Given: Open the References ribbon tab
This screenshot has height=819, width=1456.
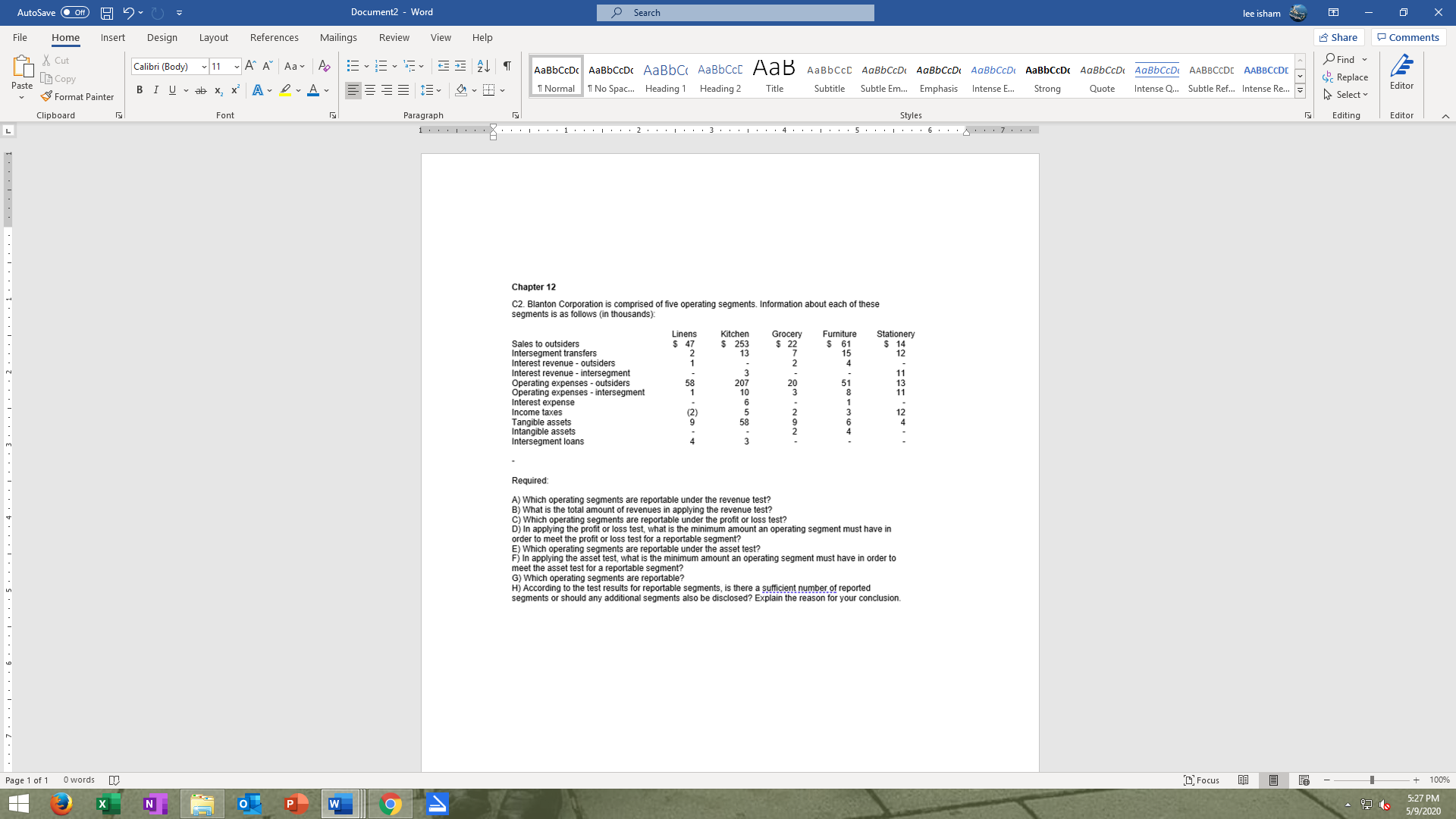Looking at the screenshot, I should point(274,37).
